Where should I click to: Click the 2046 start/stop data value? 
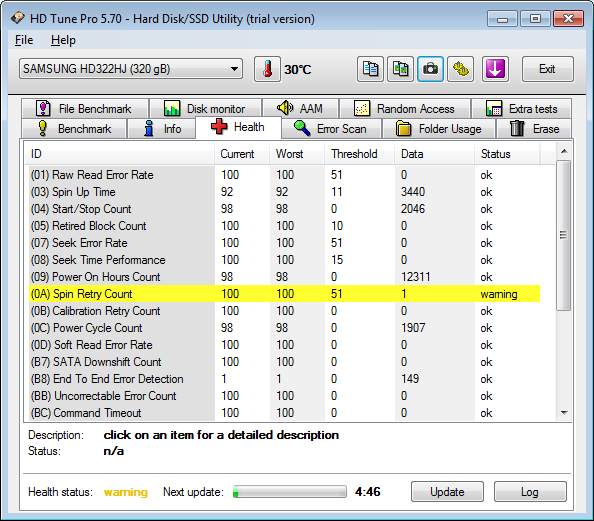tap(413, 209)
